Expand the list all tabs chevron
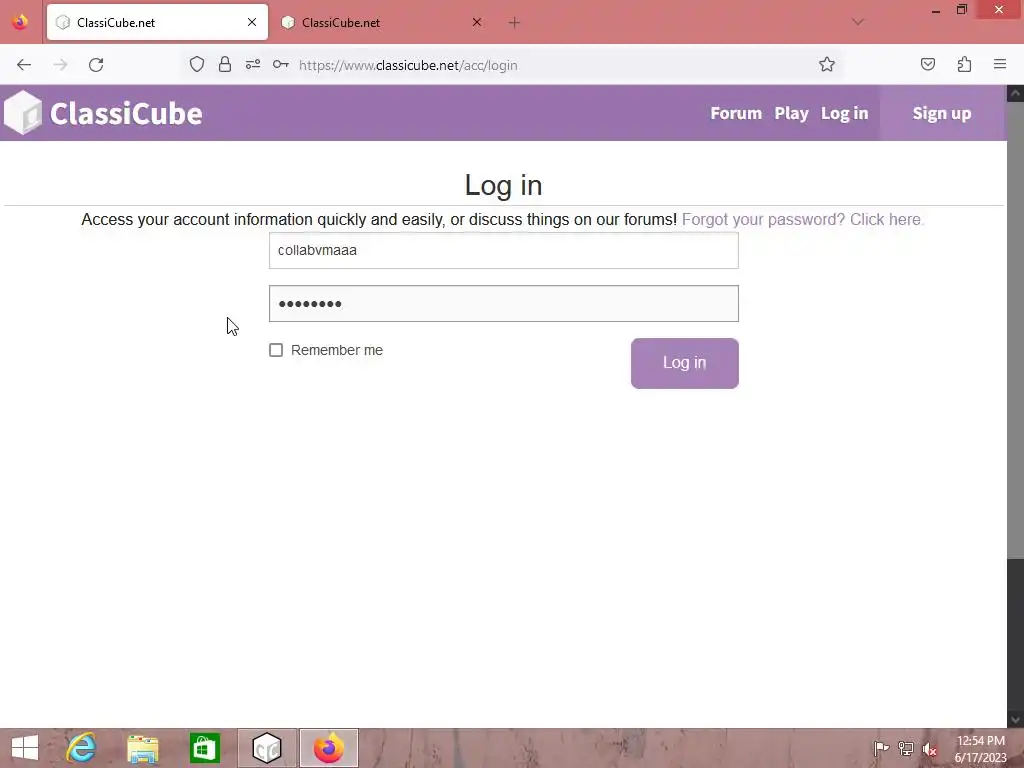Image resolution: width=1024 pixels, height=768 pixels. (857, 22)
